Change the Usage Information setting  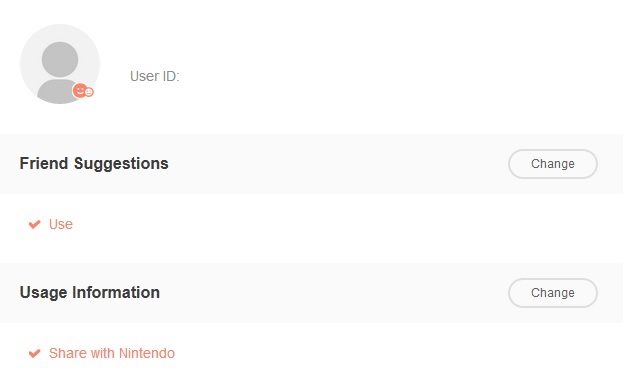click(553, 293)
